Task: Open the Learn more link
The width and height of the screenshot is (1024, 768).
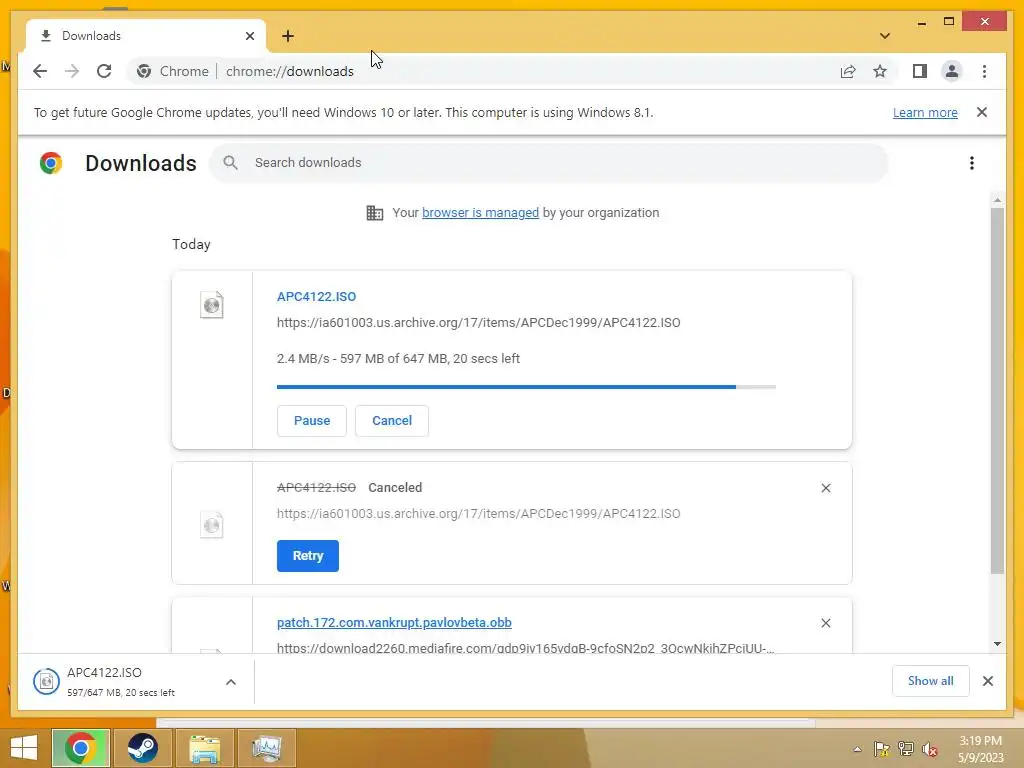Action: pyautogui.click(x=925, y=112)
